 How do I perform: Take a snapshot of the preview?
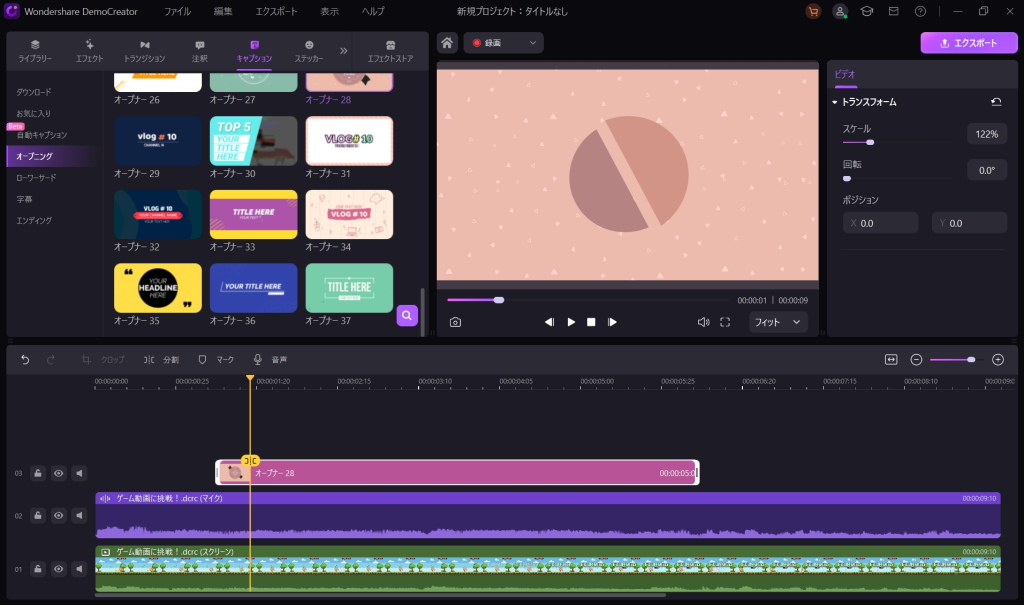pos(455,322)
